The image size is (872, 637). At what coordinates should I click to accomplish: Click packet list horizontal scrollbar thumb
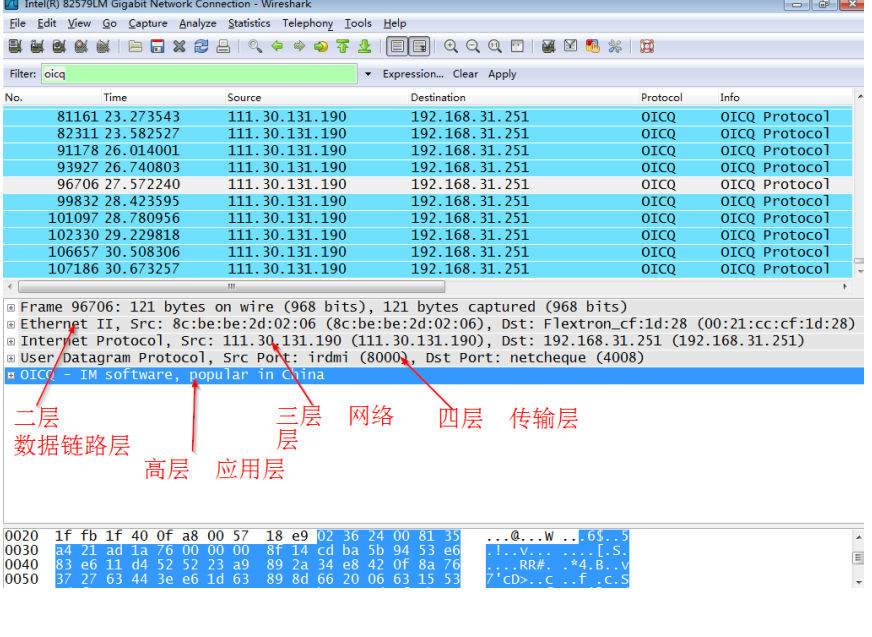[x=231, y=287]
